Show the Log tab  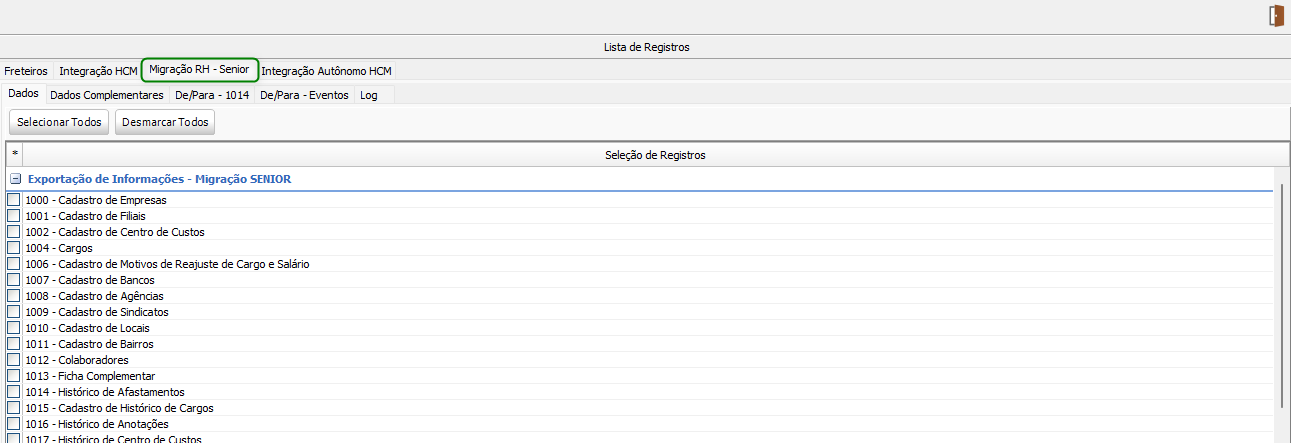pyautogui.click(x=369, y=95)
